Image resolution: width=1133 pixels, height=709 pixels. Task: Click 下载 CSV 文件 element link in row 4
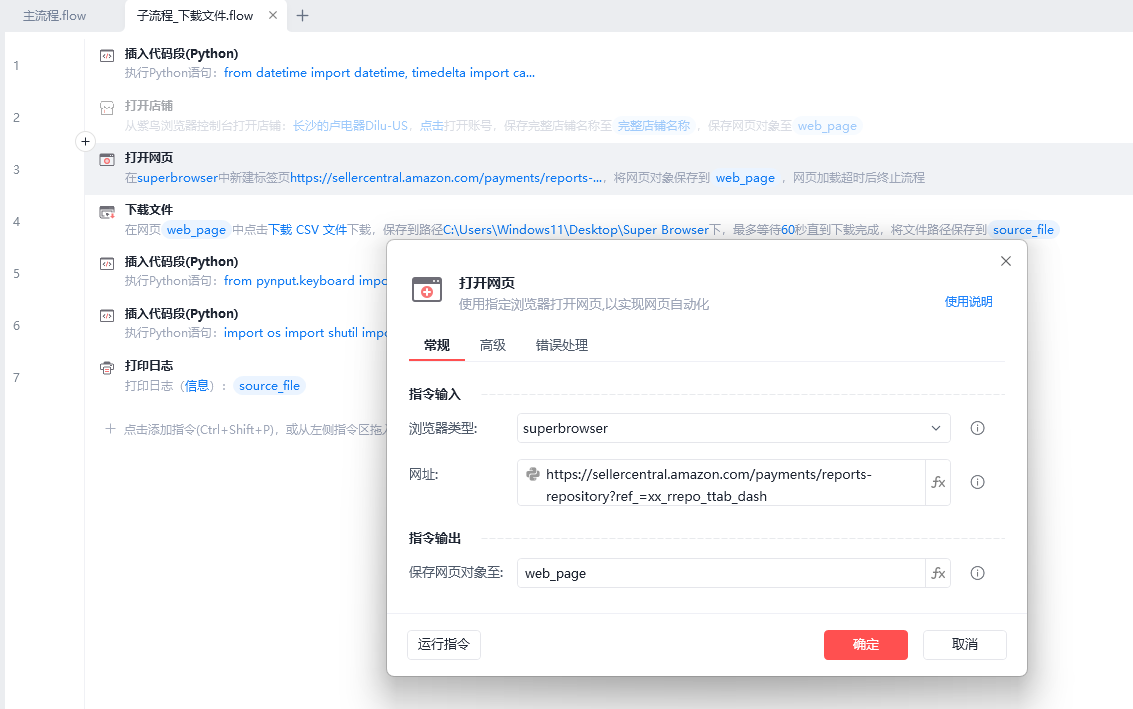(x=308, y=230)
